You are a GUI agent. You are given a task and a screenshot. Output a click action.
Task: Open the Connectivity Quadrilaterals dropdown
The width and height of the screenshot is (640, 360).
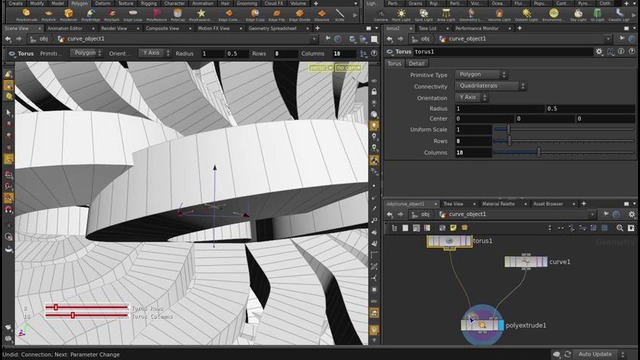pyautogui.click(x=490, y=86)
